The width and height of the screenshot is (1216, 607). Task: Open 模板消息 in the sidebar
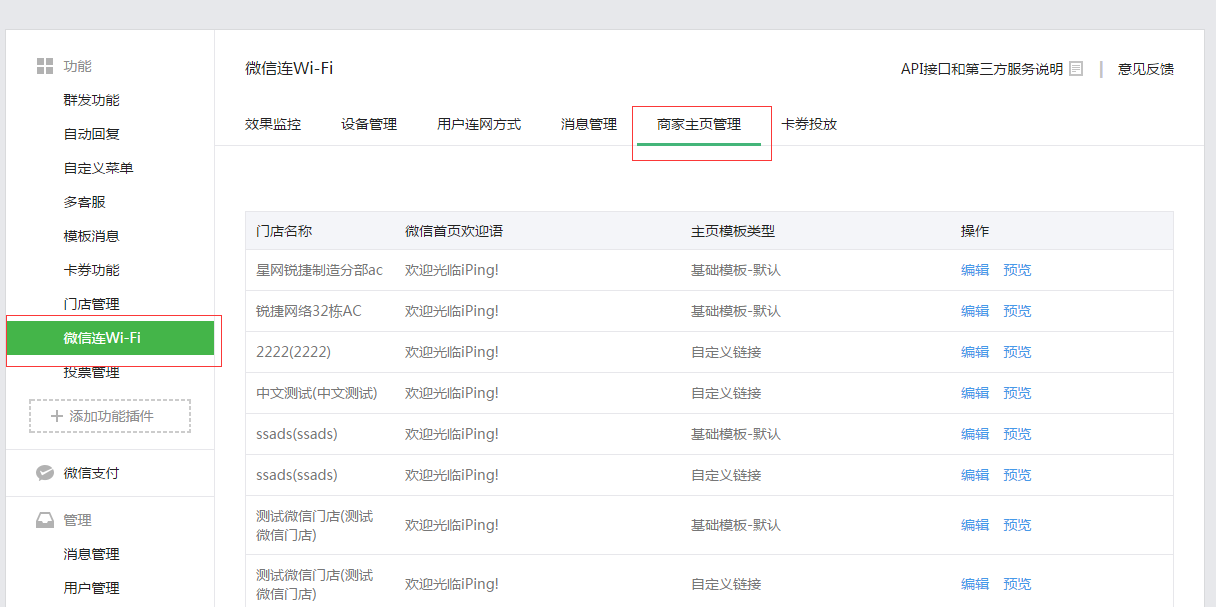coord(92,236)
